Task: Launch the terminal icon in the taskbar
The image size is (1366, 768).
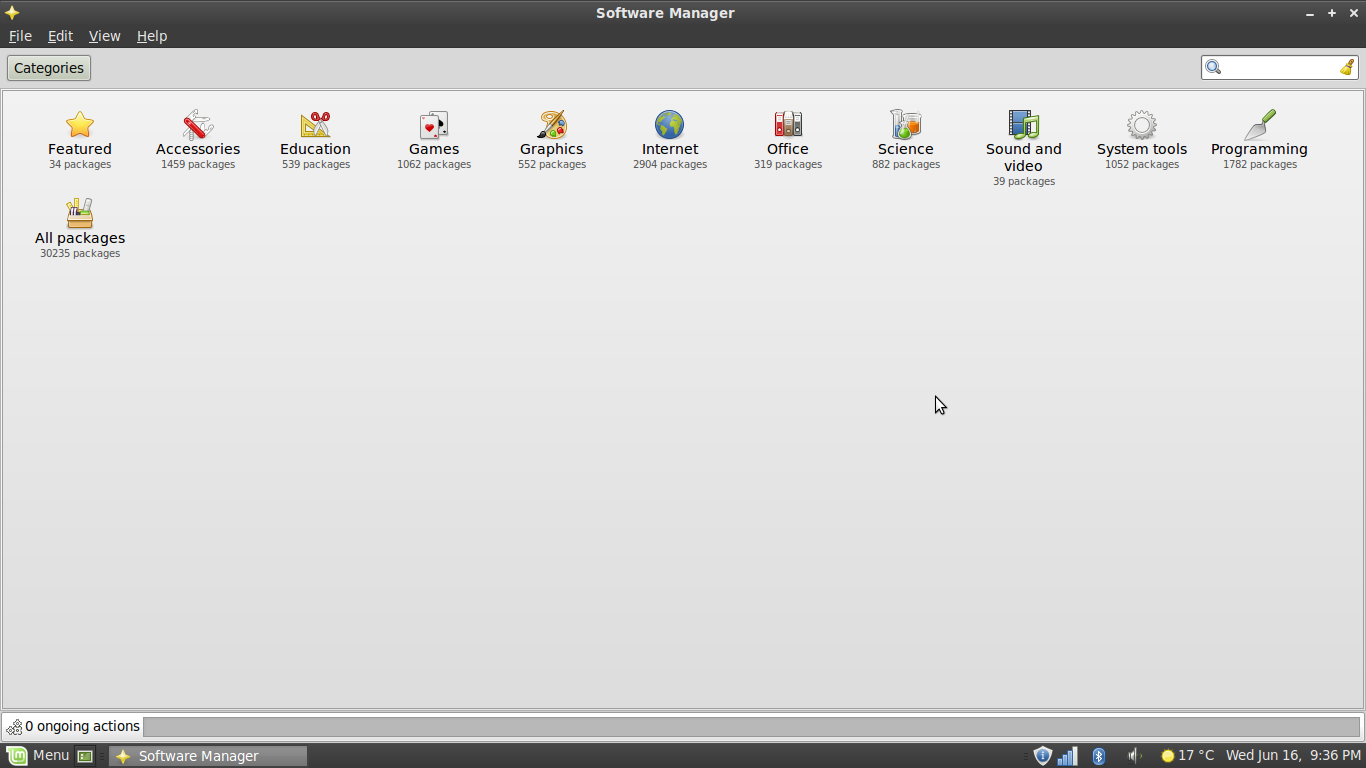Action: point(86,756)
